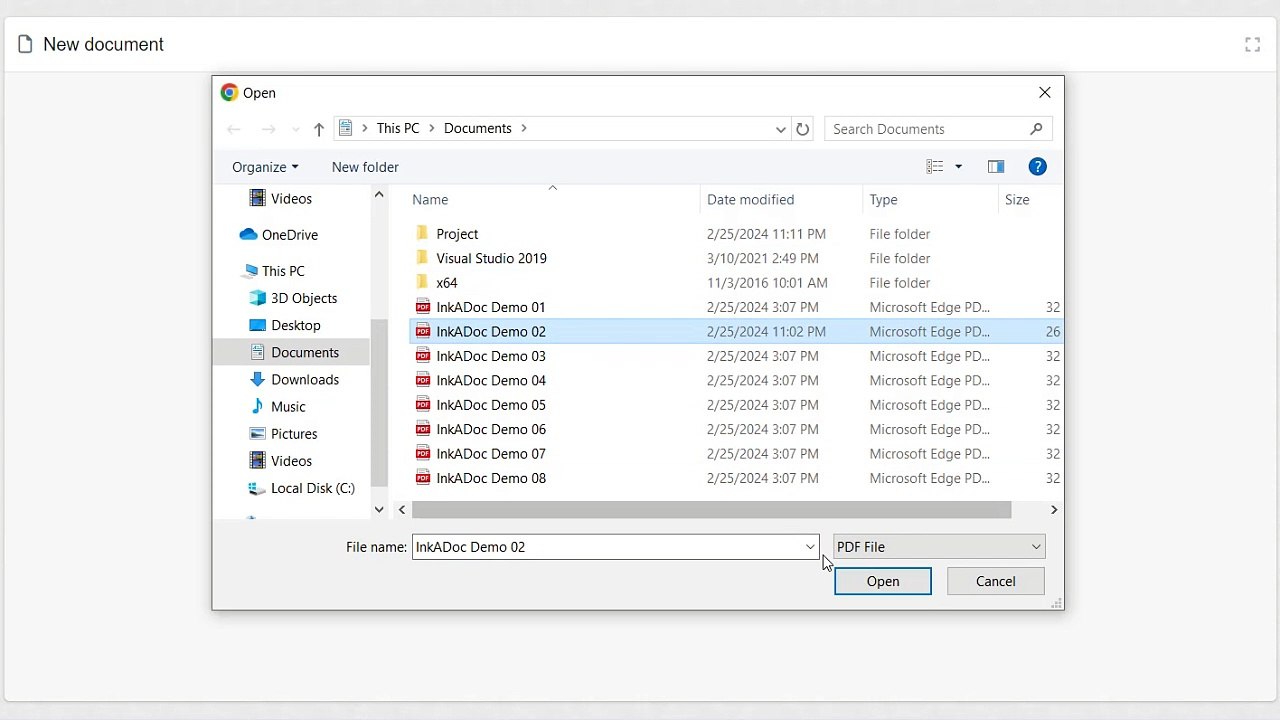Click the Back navigation arrow

[234, 129]
